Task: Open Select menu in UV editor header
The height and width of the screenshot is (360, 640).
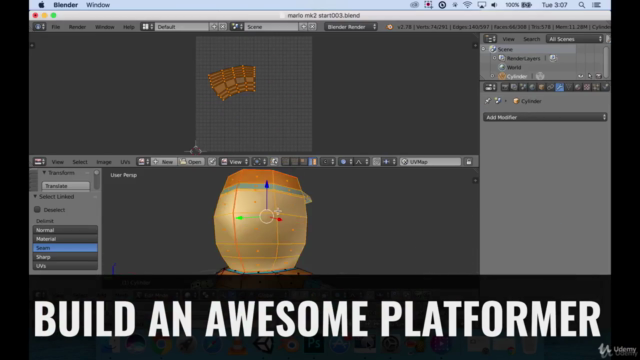Action: [80, 162]
